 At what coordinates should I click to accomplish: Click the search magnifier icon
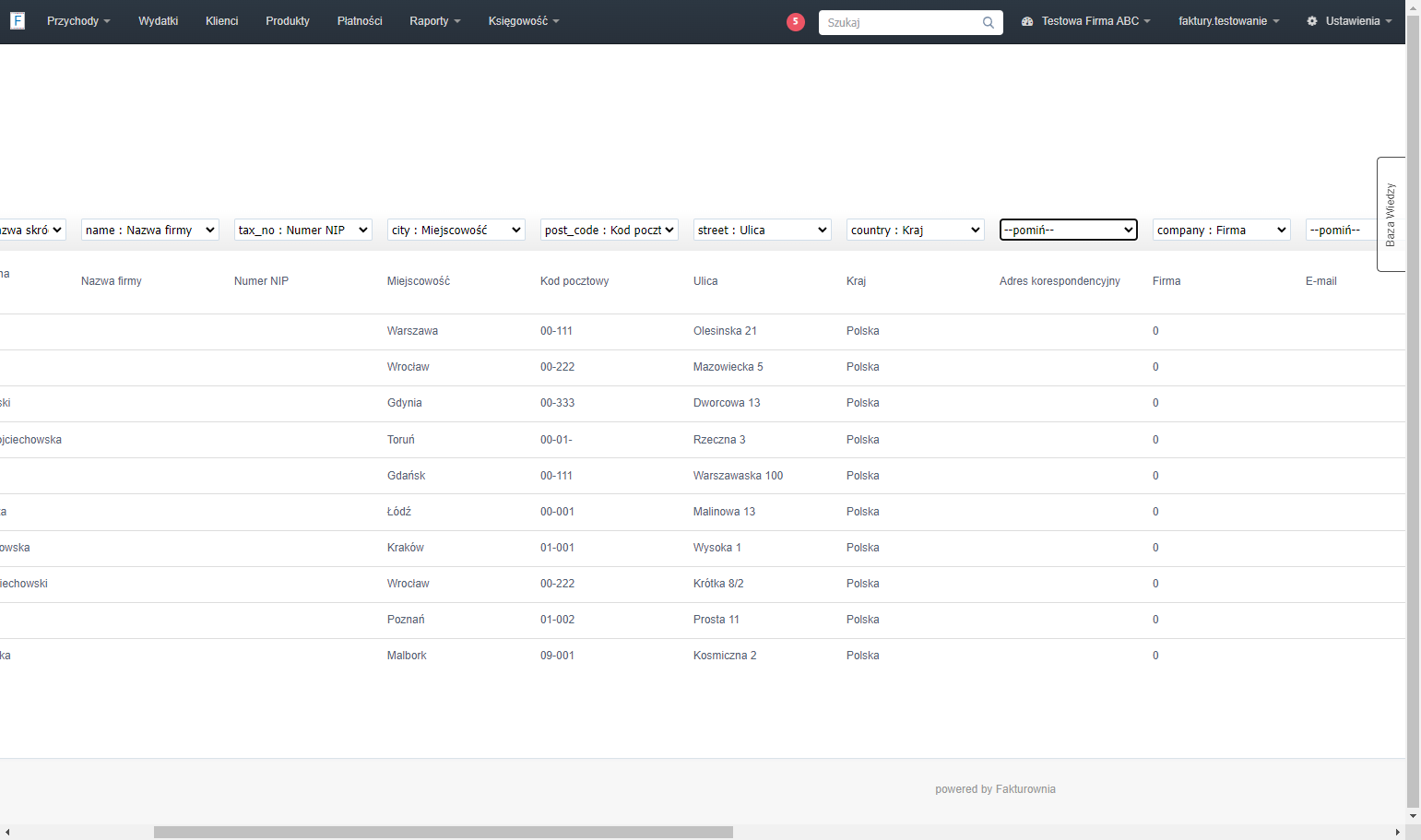(x=989, y=22)
